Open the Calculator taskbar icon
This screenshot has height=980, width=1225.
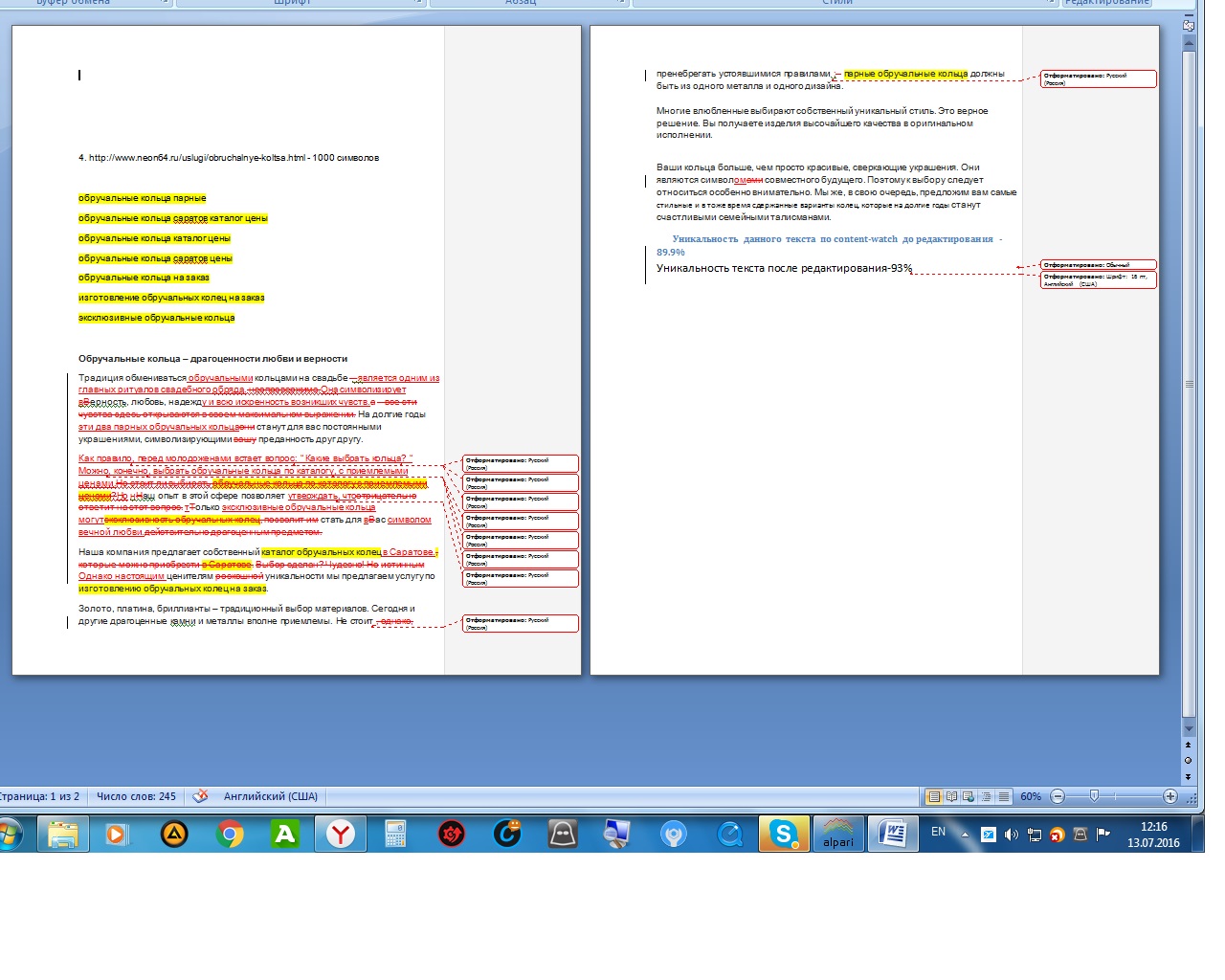click(x=395, y=835)
